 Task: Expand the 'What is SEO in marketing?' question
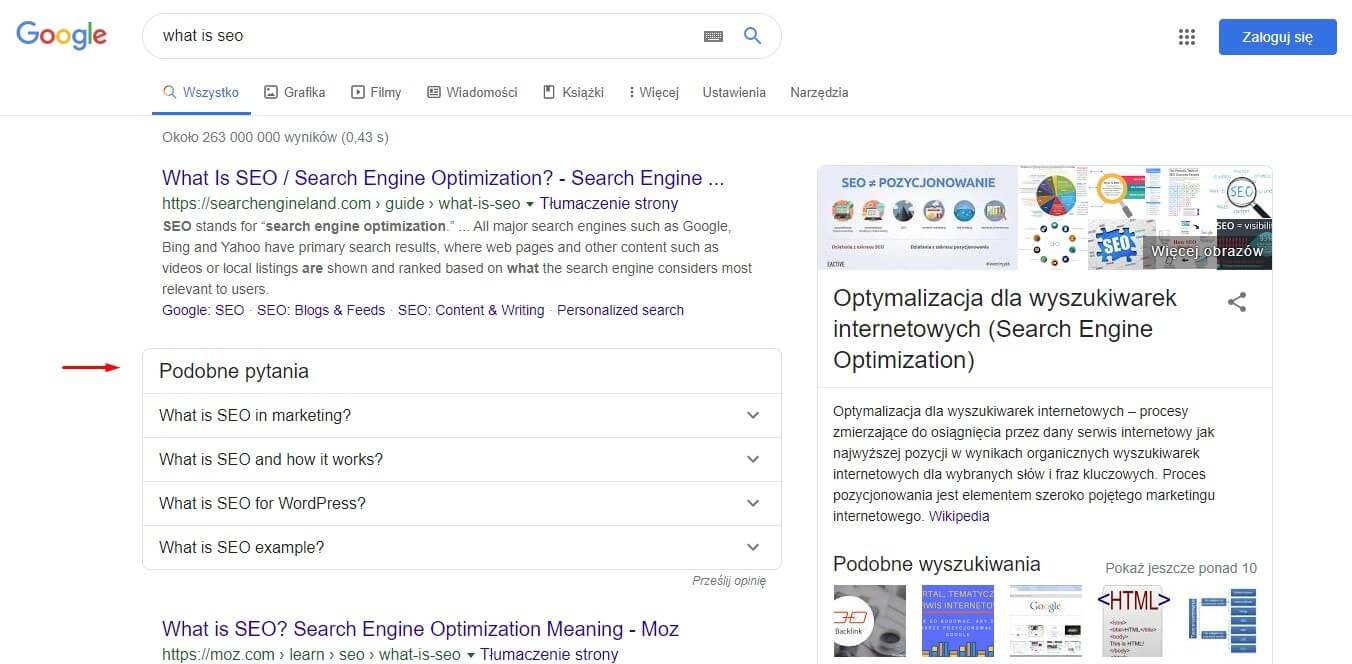coord(461,416)
